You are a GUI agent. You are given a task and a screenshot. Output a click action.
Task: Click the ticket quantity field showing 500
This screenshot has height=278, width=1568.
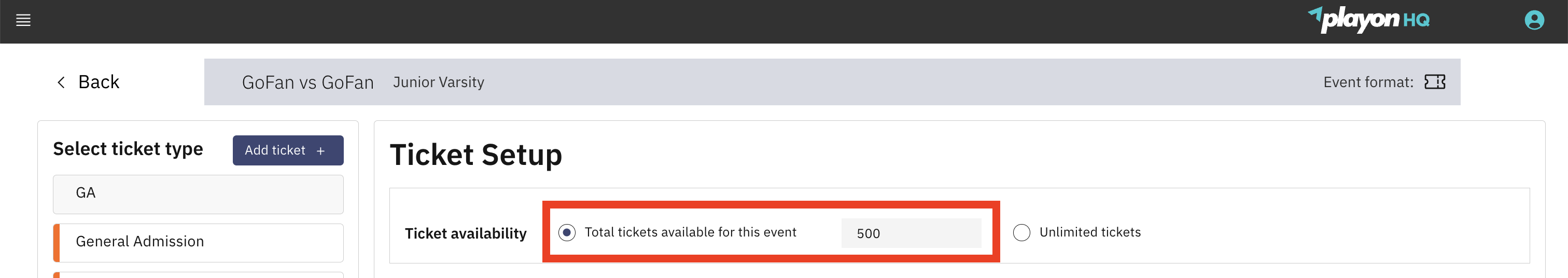point(911,233)
